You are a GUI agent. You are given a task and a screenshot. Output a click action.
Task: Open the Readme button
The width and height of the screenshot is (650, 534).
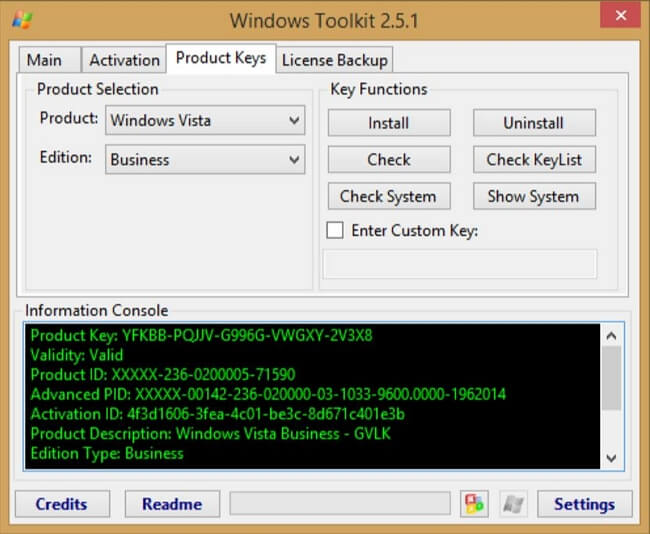172,504
